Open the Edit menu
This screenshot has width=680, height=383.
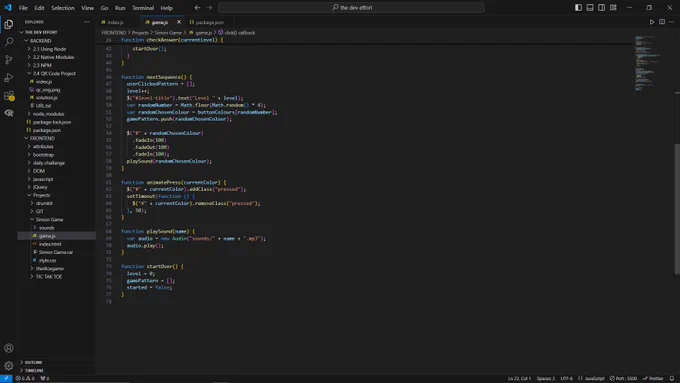click(x=39, y=8)
